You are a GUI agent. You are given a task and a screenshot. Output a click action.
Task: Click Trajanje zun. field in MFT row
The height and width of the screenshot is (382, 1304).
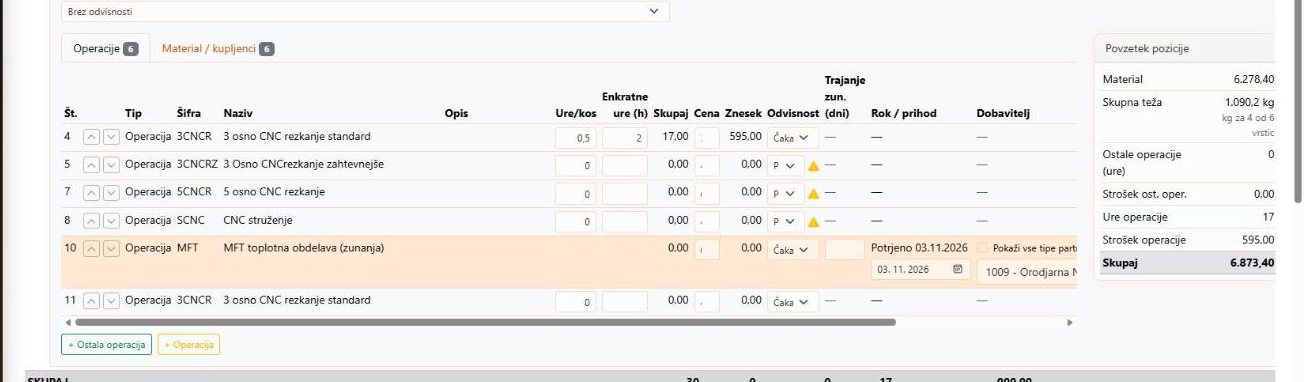844,249
